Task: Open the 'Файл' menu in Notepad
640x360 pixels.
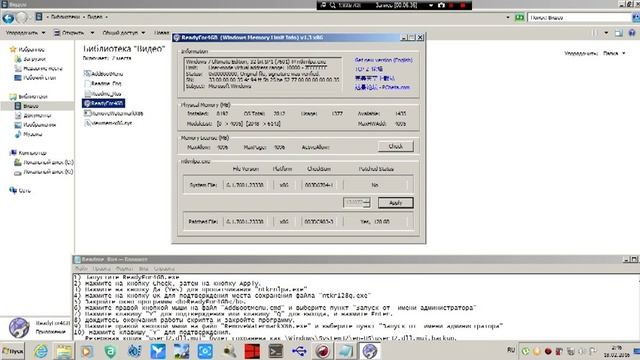Action: pos(81,269)
